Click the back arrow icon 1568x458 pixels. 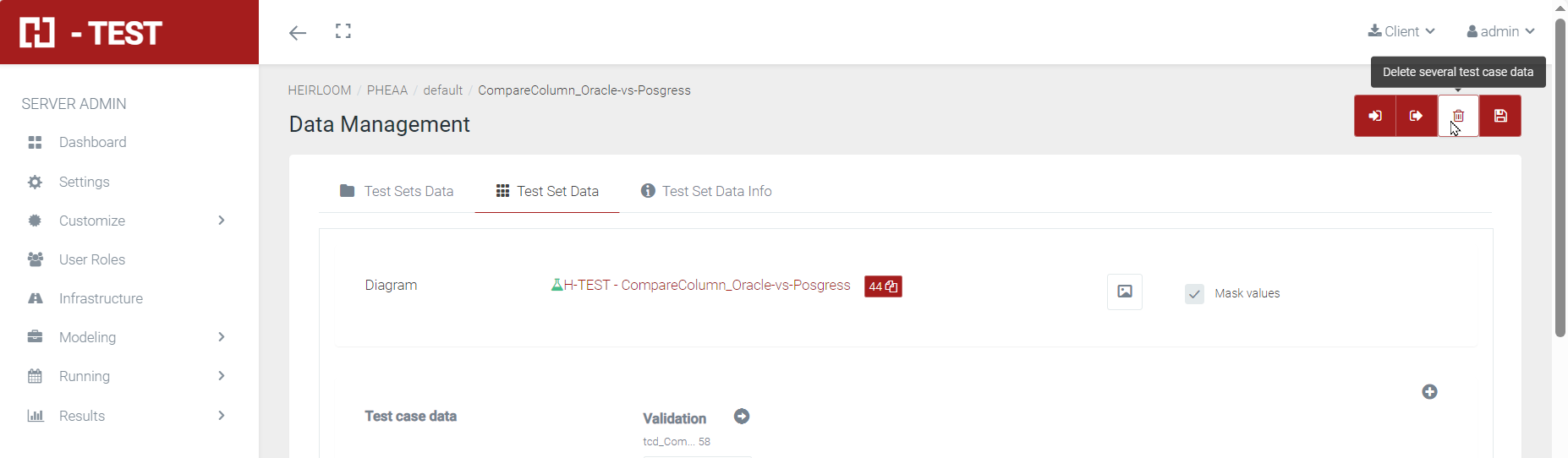click(298, 33)
